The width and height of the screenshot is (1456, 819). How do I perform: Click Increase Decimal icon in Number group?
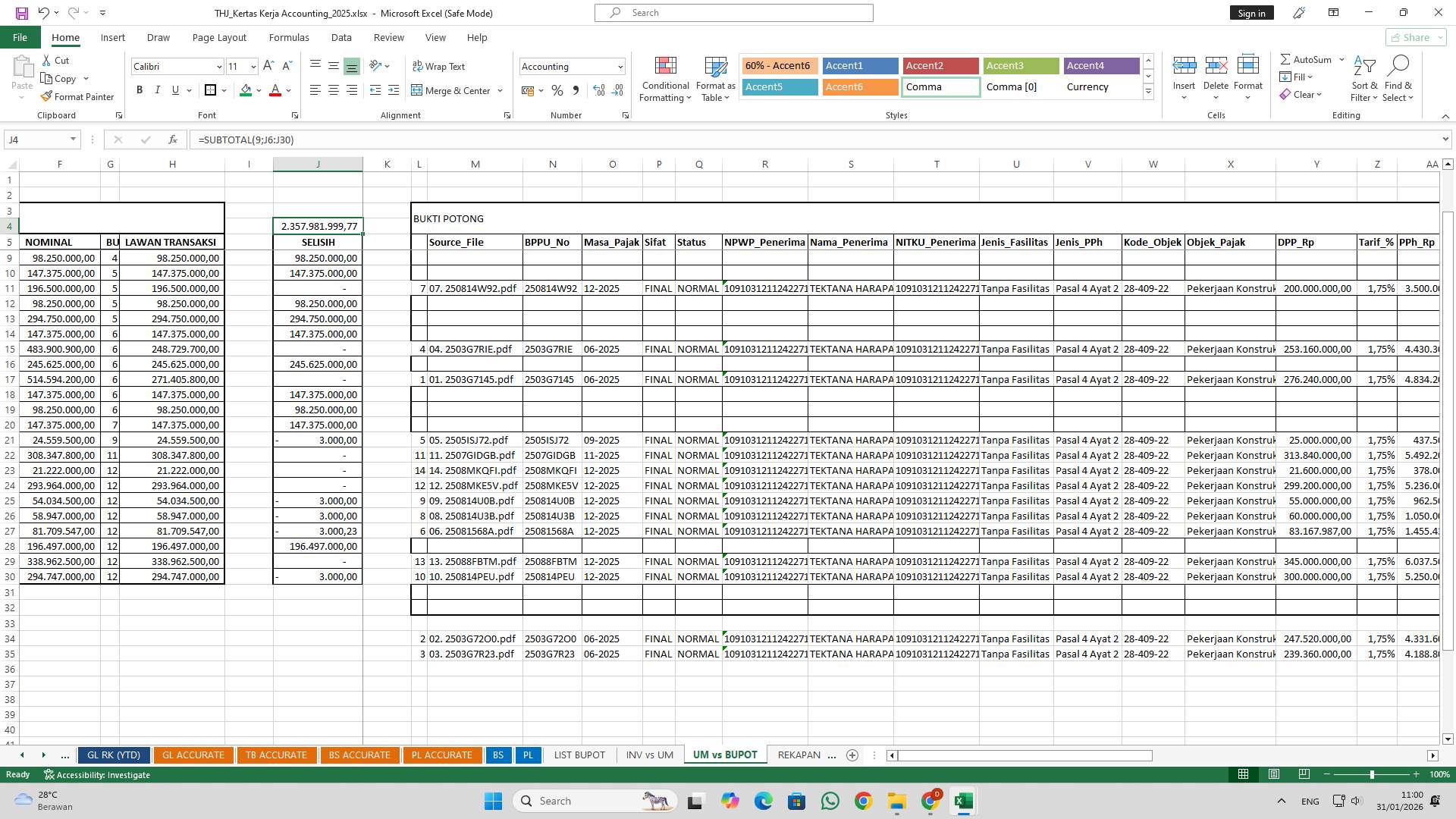599,90
